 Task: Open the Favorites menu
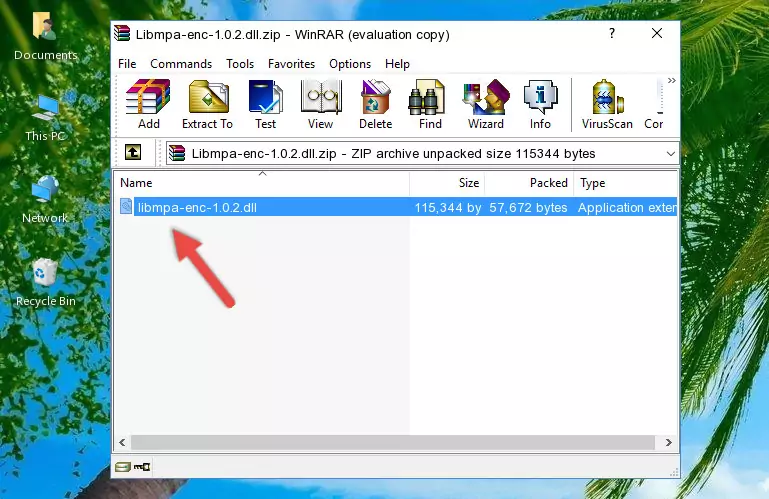pyautogui.click(x=291, y=64)
